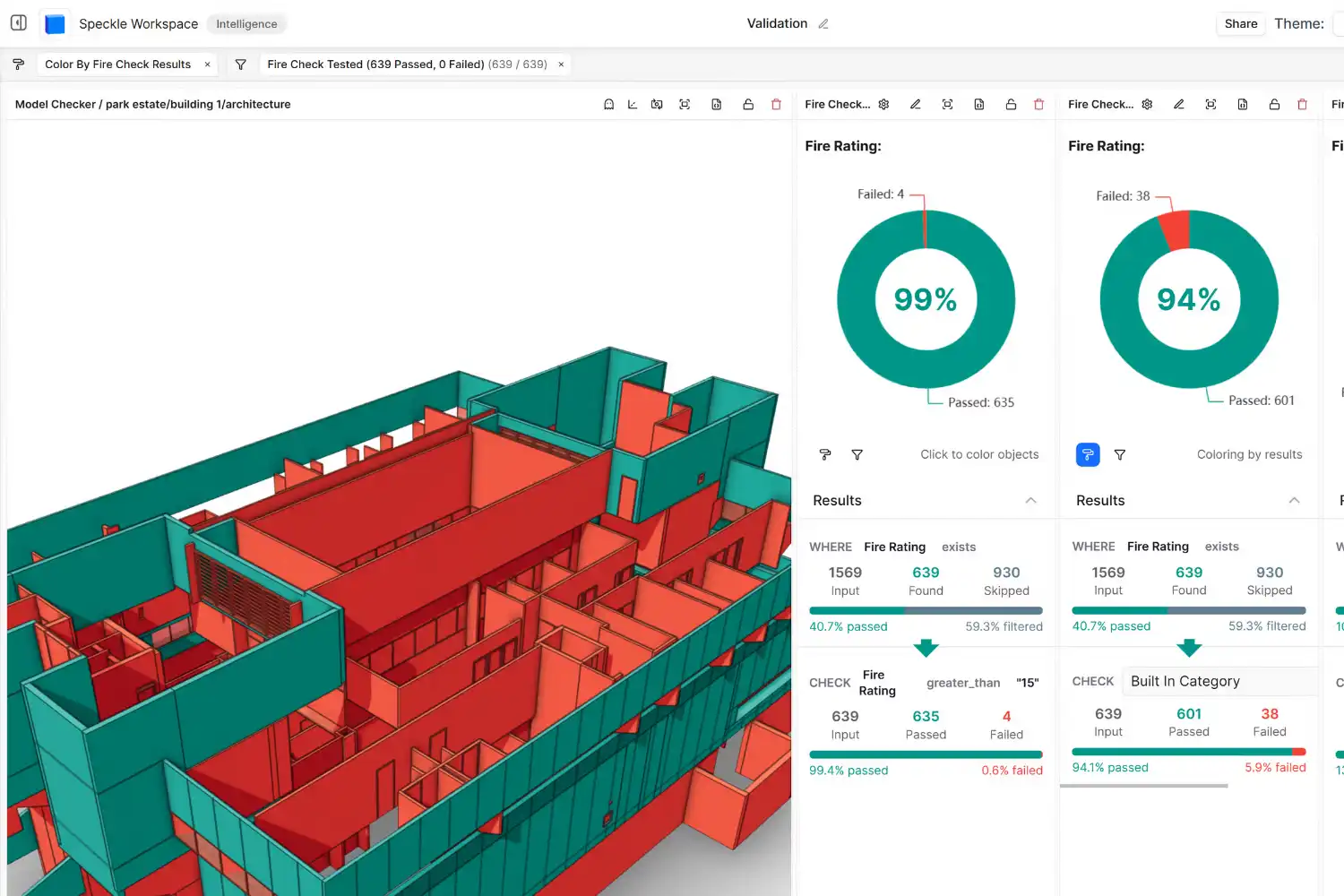The width and height of the screenshot is (1344, 896).
Task: Click the 639 Found value in second panel
Action: coord(1189,573)
